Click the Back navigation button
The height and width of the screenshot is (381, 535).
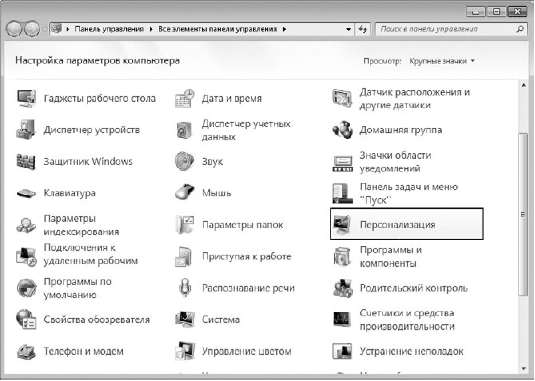coord(15,29)
